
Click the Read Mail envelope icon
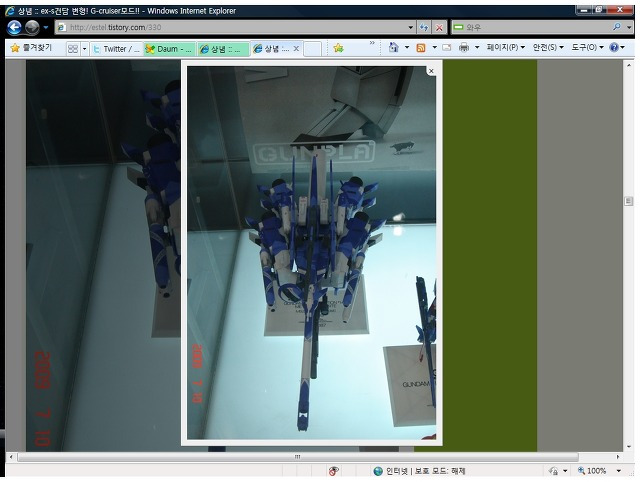click(447, 47)
